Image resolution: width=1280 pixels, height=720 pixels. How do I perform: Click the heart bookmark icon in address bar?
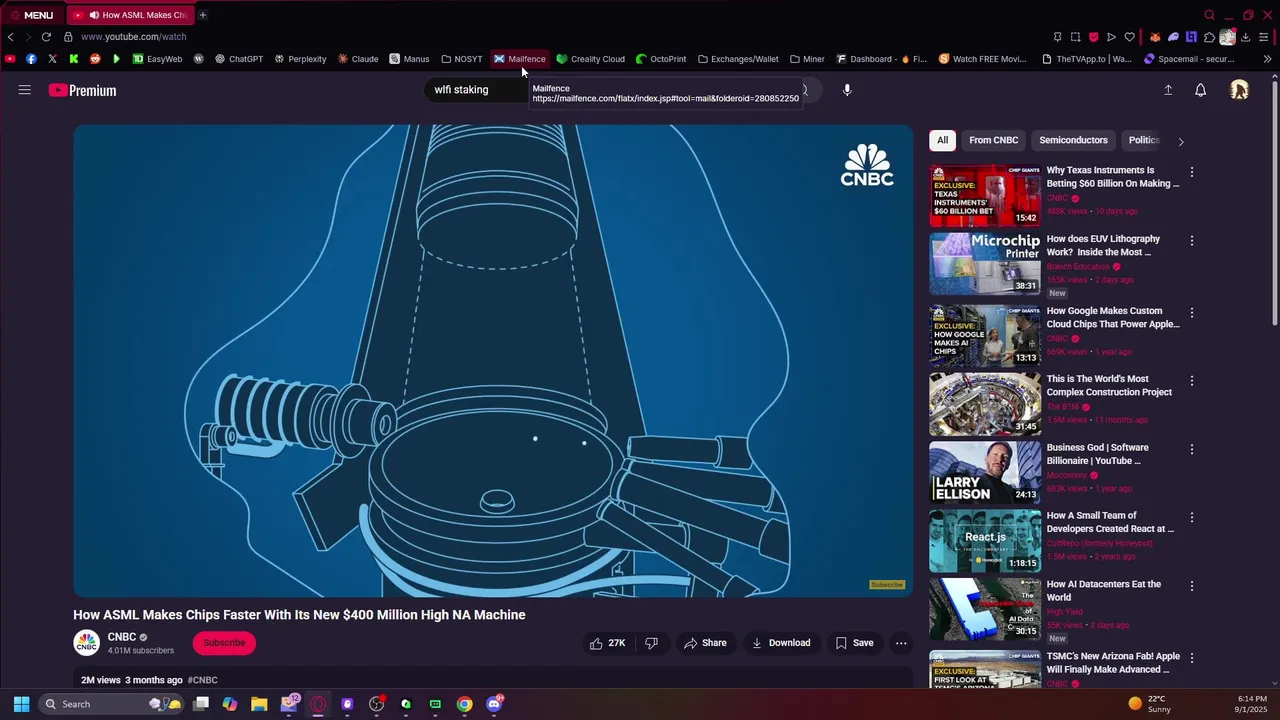pyautogui.click(x=1129, y=37)
